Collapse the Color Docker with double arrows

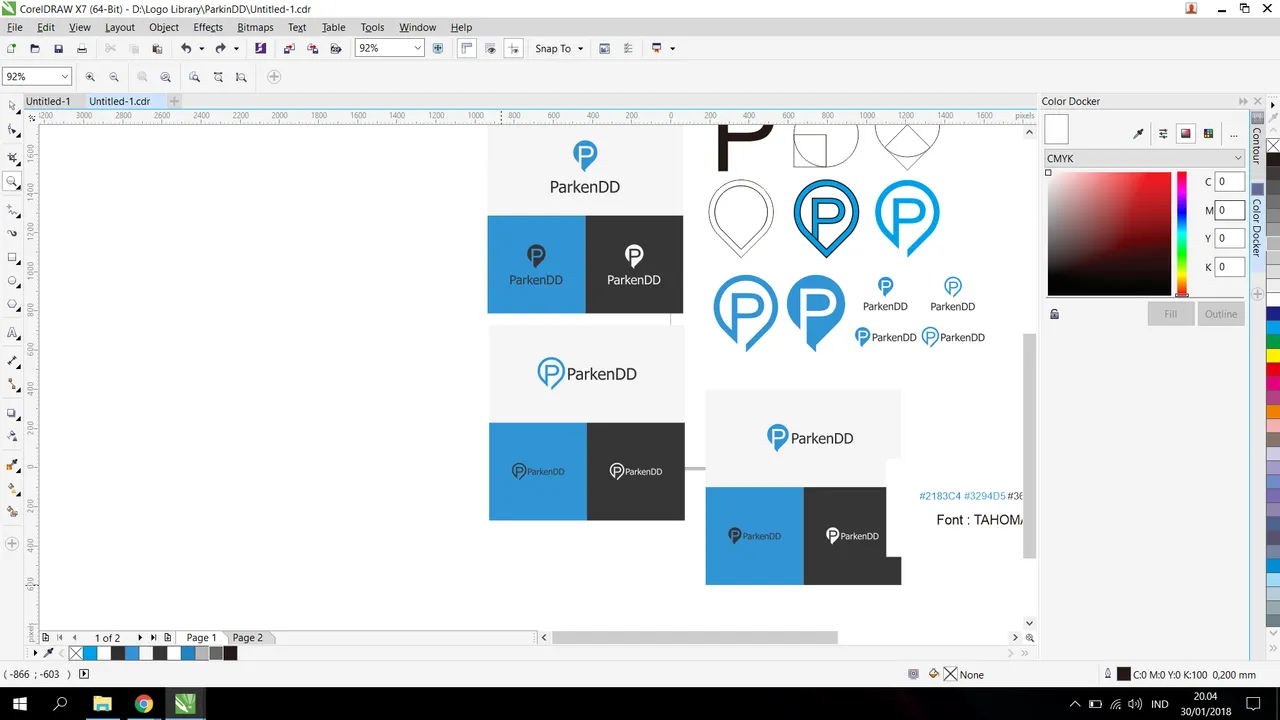pyautogui.click(x=1243, y=101)
